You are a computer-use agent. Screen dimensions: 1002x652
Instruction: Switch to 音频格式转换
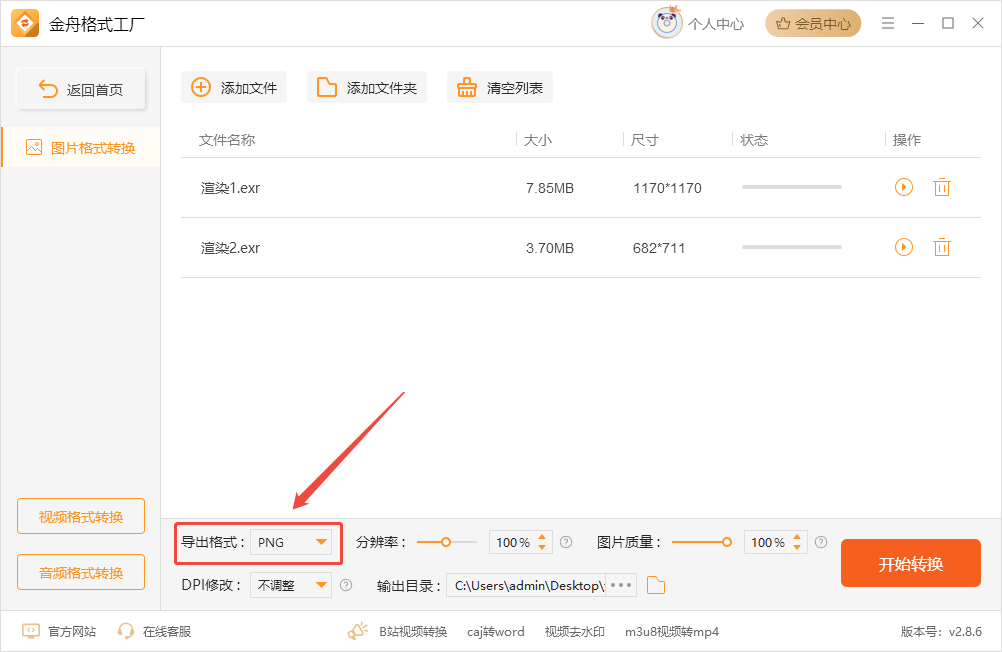click(x=81, y=572)
